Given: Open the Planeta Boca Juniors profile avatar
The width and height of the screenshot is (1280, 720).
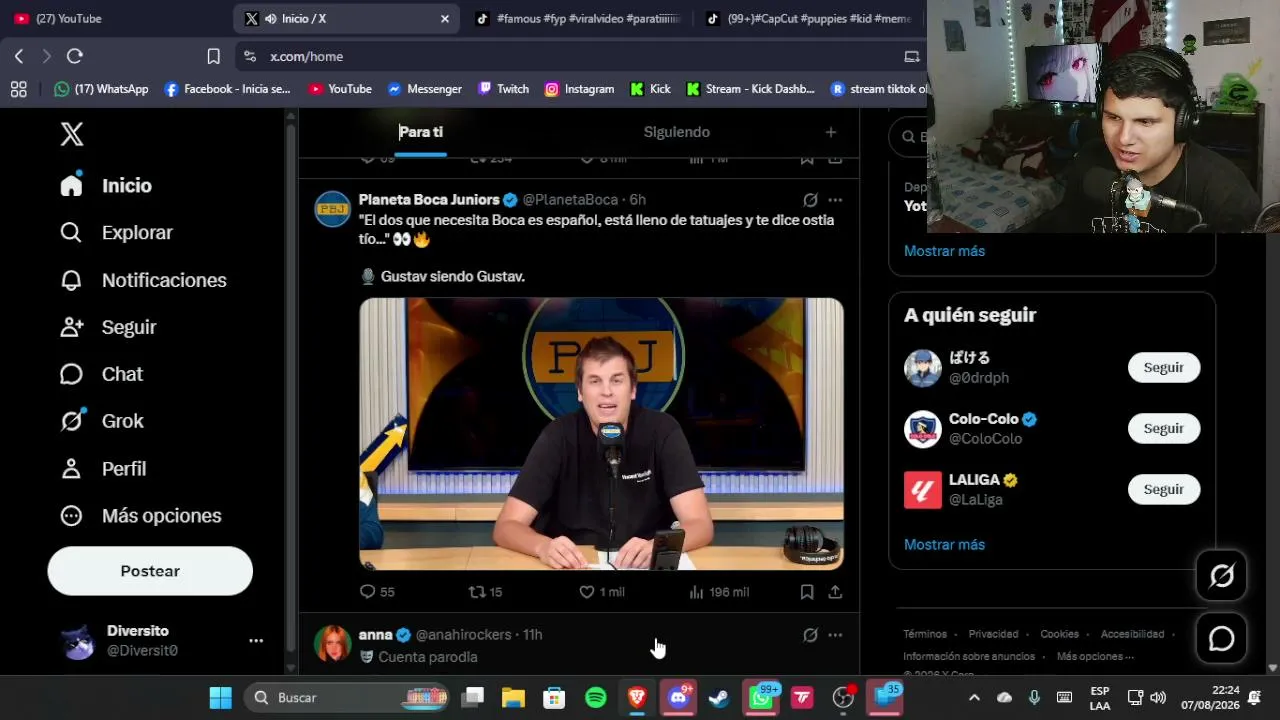Looking at the screenshot, I should [x=333, y=209].
